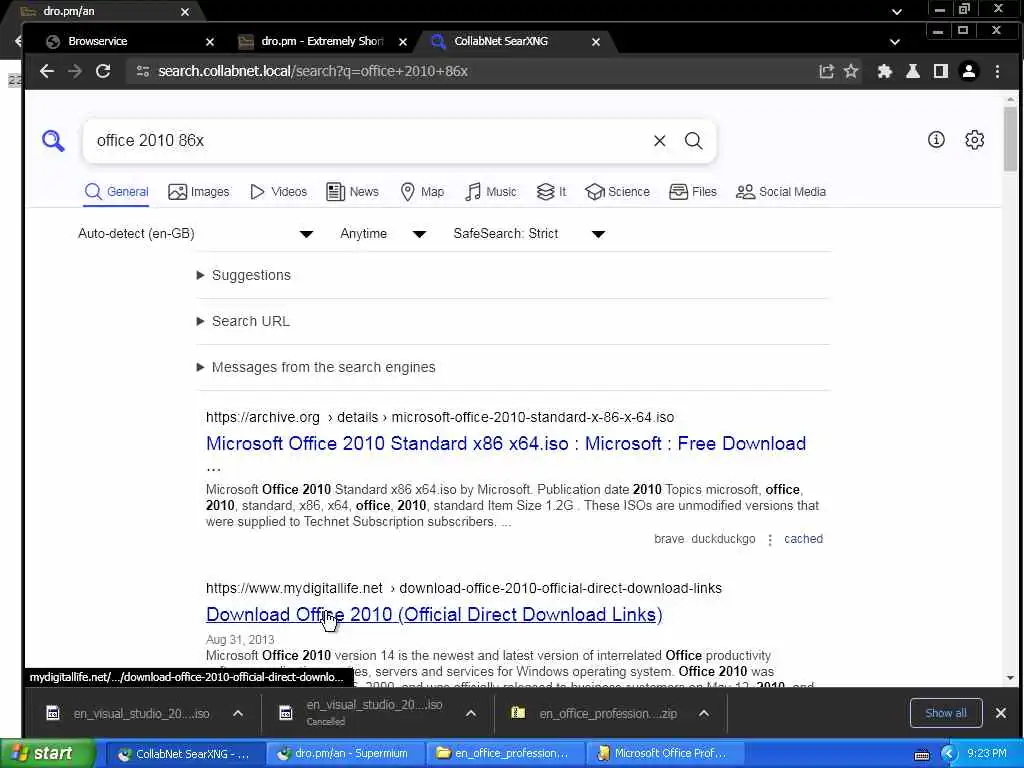Toggle the side panel icon
The height and width of the screenshot is (768, 1024).
940,71
